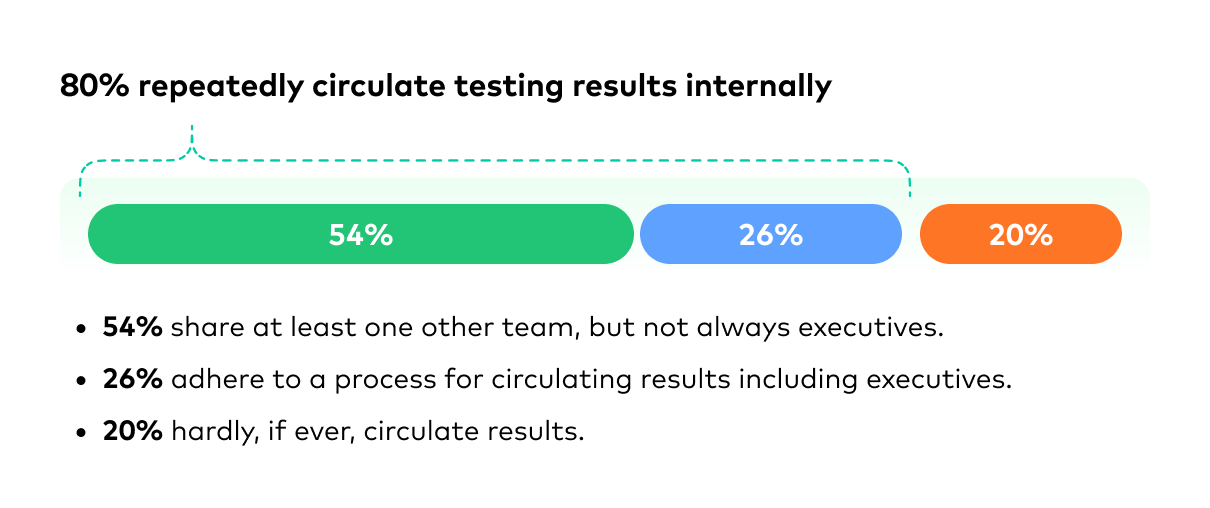
Task: Click the bold 20% in the third bullet
Action: pyautogui.click(x=132, y=433)
